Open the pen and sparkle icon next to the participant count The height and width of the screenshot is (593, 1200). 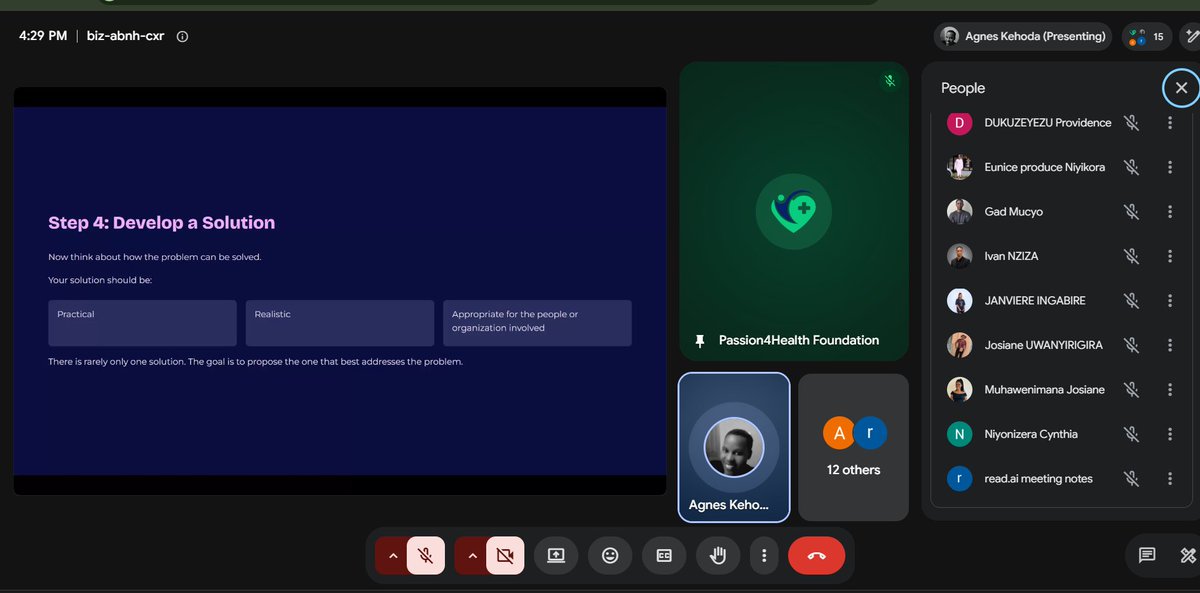pos(1191,37)
